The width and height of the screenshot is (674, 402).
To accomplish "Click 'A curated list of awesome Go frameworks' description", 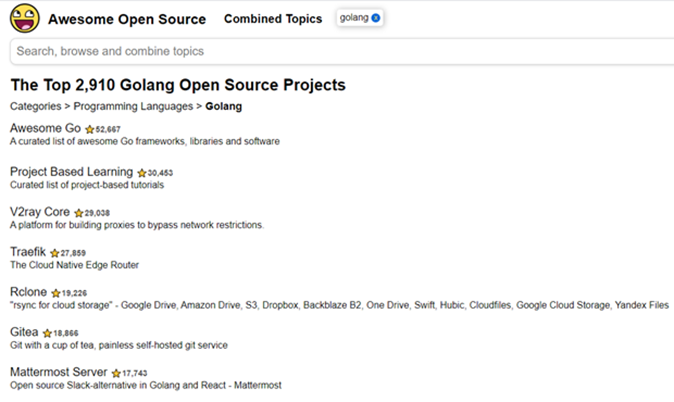I will 145,141.
